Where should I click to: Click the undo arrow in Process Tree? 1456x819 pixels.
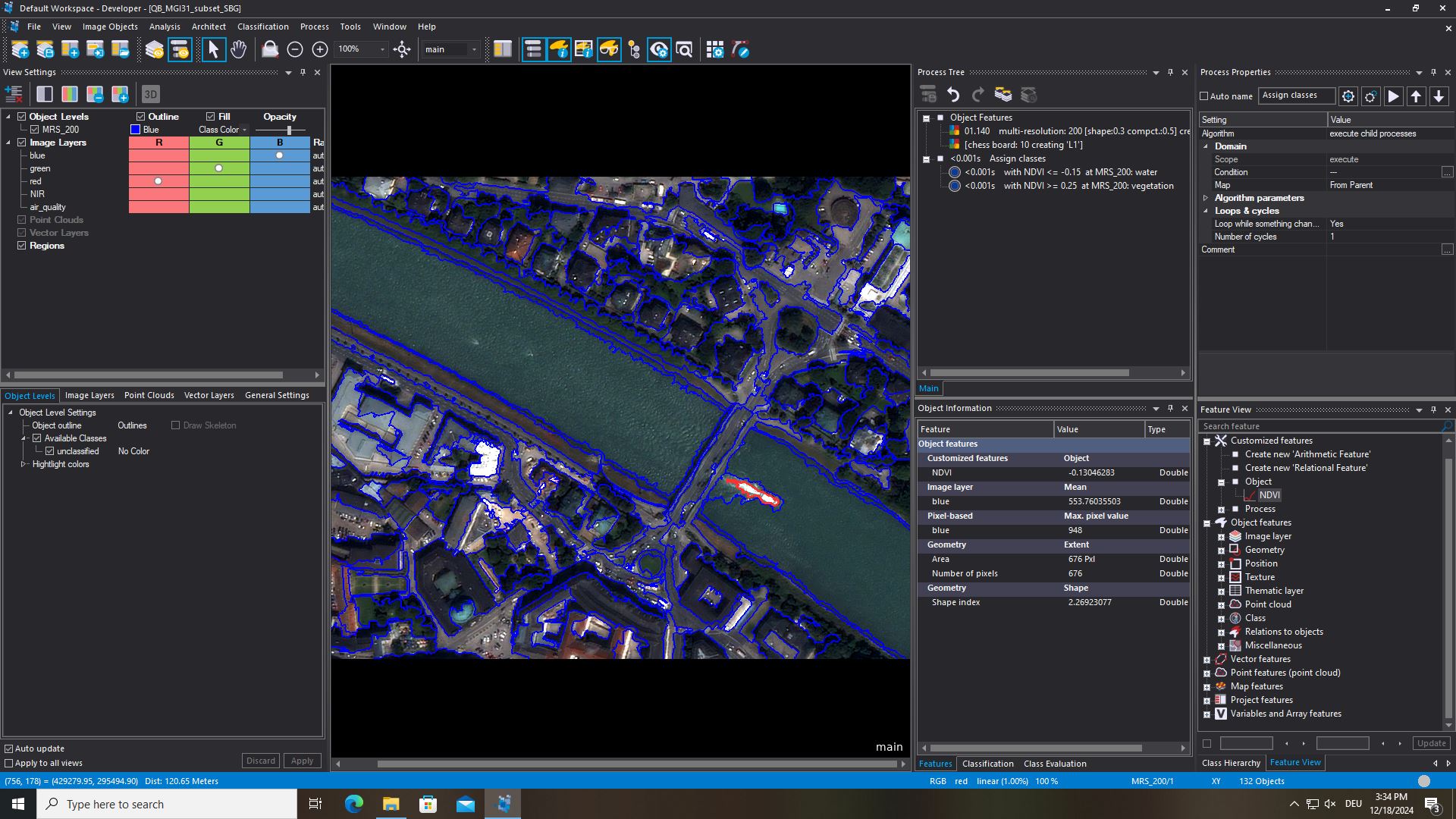click(953, 95)
